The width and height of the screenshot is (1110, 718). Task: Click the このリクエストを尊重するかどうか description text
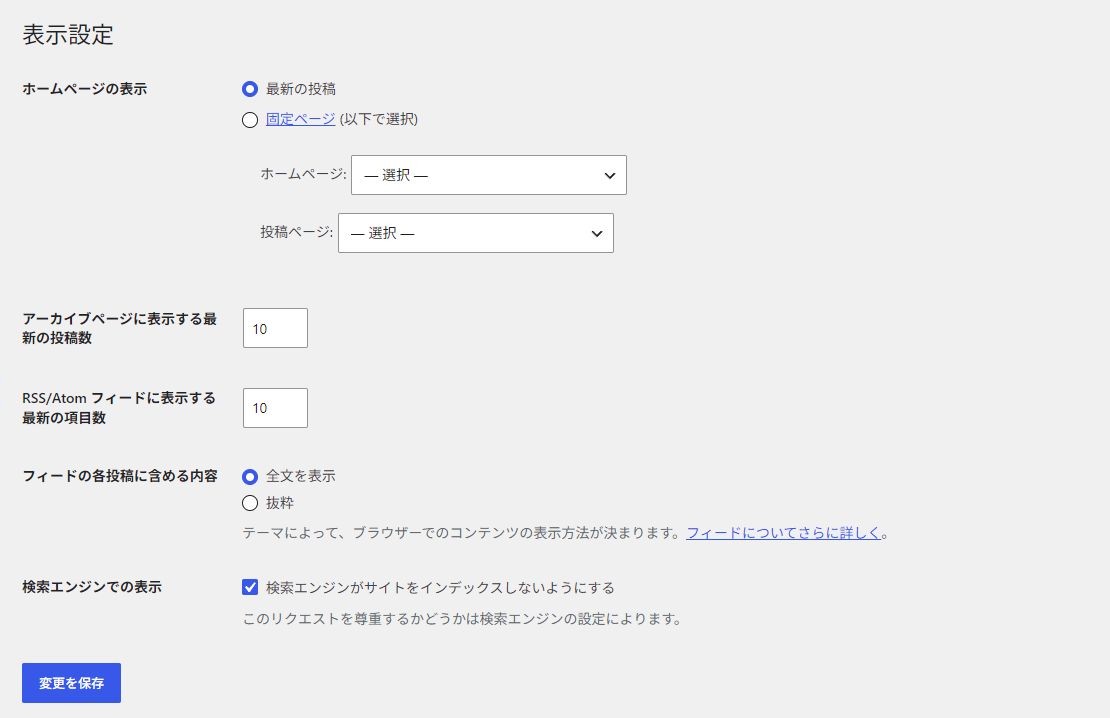462,619
